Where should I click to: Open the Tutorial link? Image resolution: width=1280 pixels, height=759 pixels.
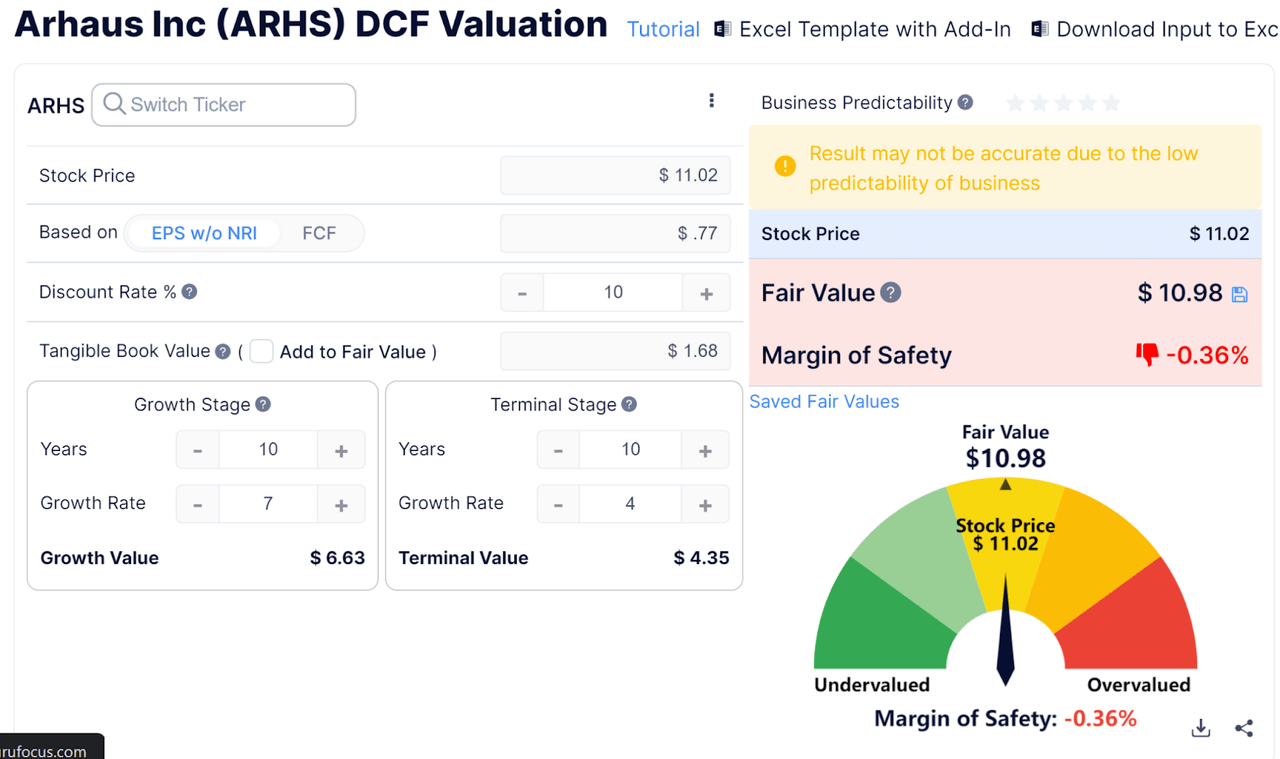[663, 29]
